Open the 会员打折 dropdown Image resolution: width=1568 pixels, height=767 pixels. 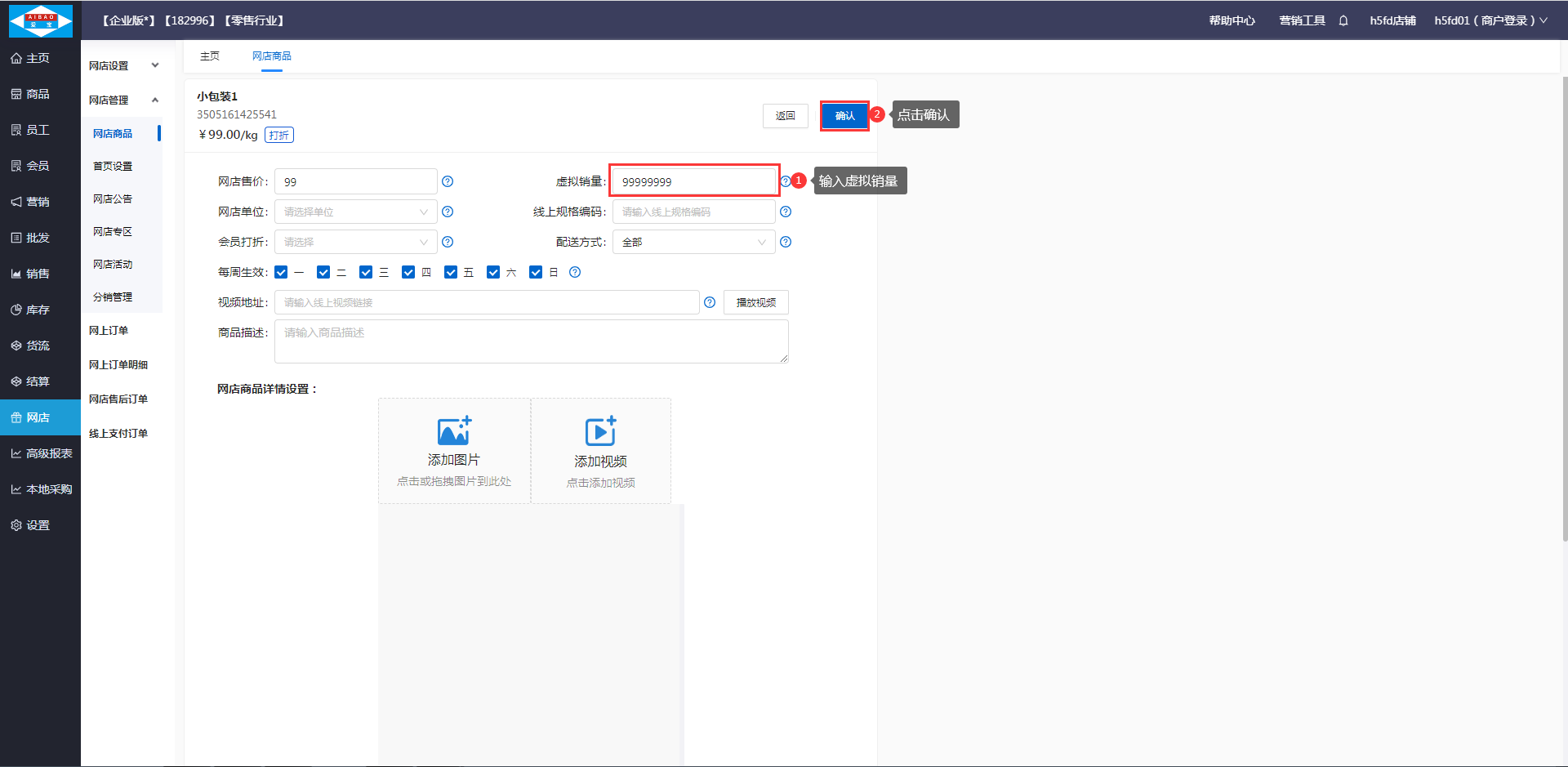[x=355, y=242]
